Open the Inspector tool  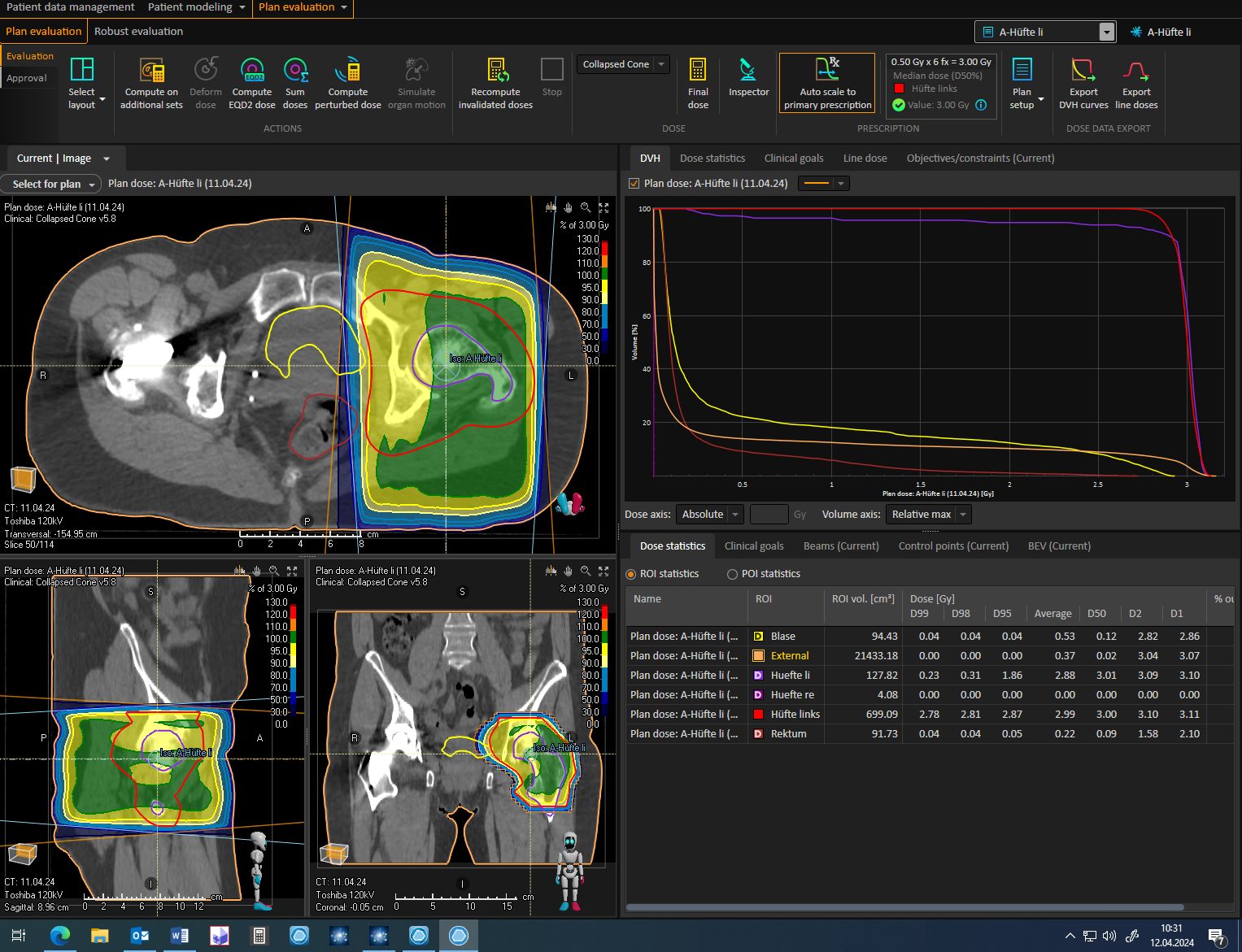747,71
